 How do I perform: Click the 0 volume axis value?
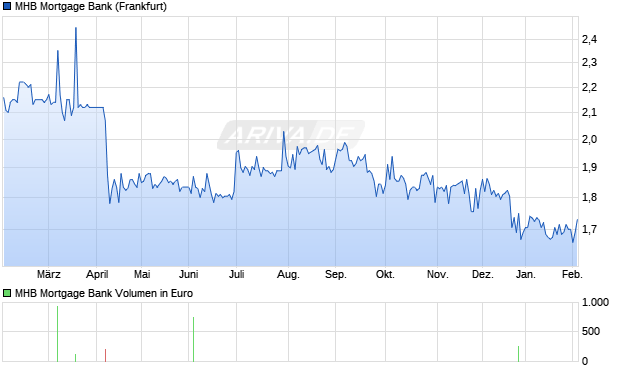[585, 361]
